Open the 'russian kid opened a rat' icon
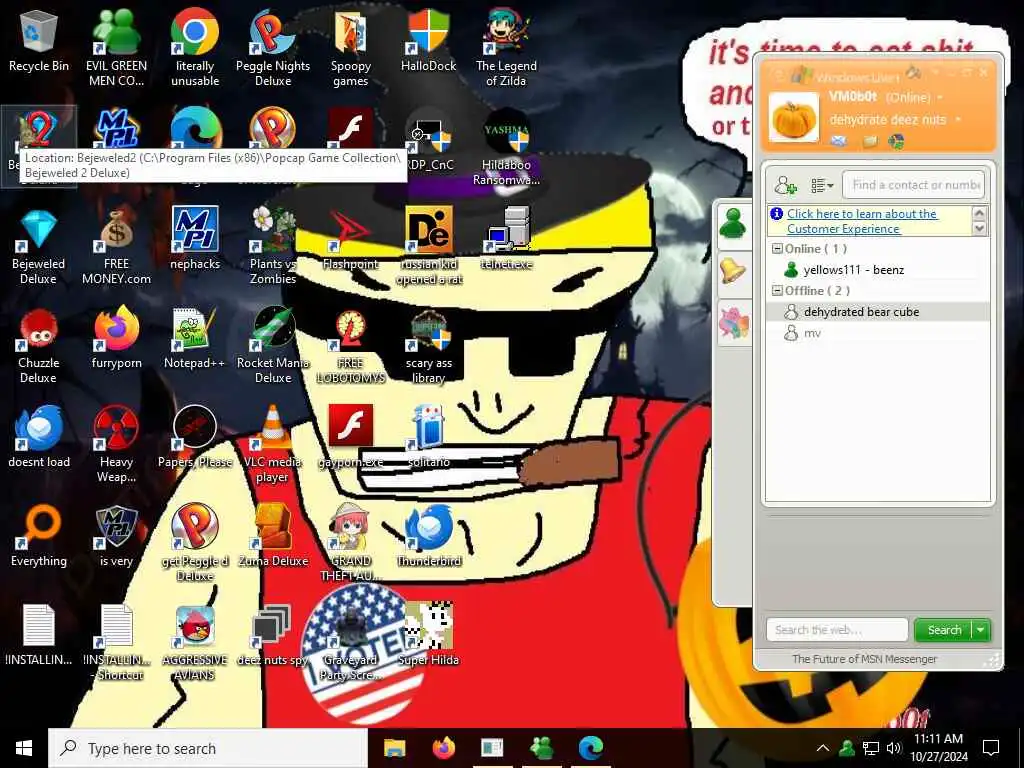Image resolution: width=1024 pixels, height=768 pixels. coord(428,247)
